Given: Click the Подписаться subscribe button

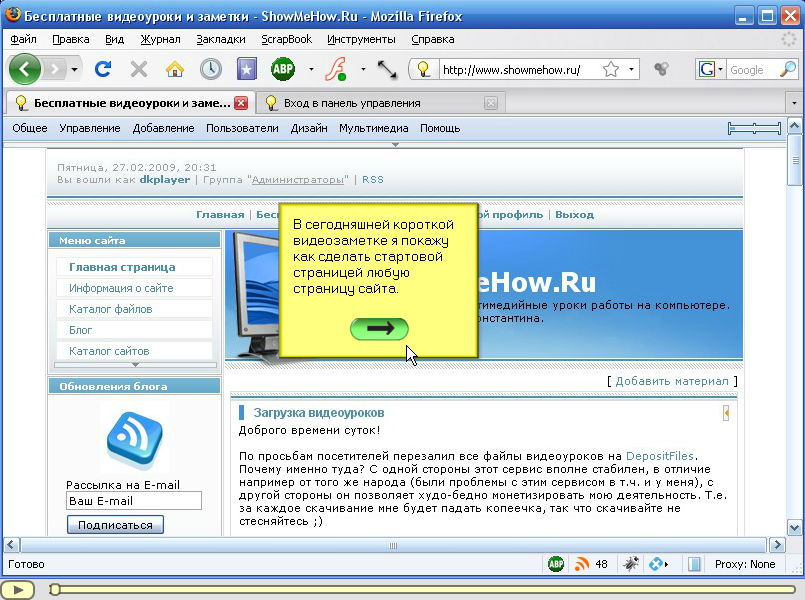Looking at the screenshot, I should (x=116, y=525).
